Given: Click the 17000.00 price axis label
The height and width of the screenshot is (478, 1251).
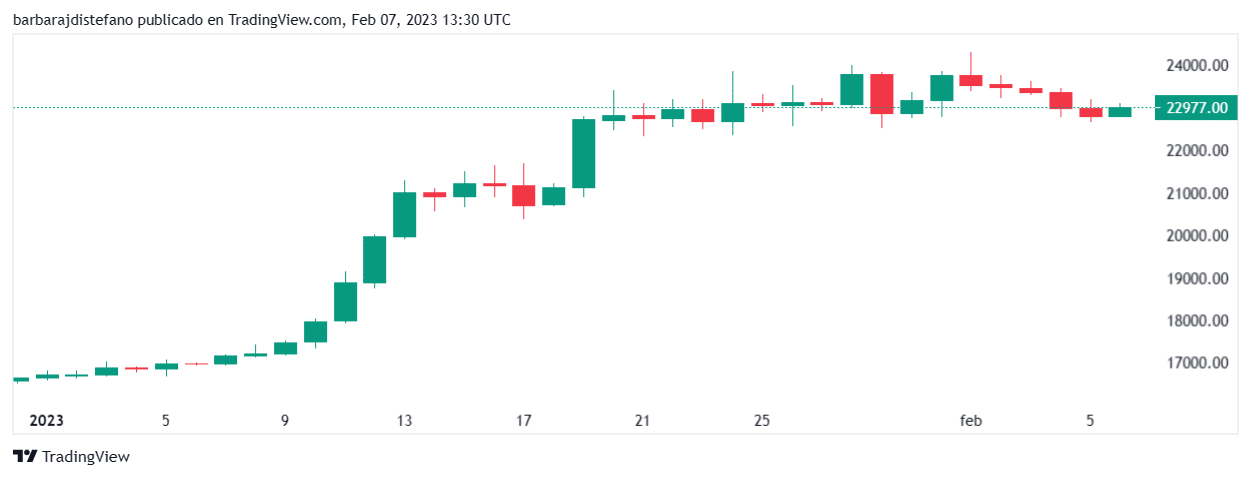Looking at the screenshot, I should tap(1197, 364).
